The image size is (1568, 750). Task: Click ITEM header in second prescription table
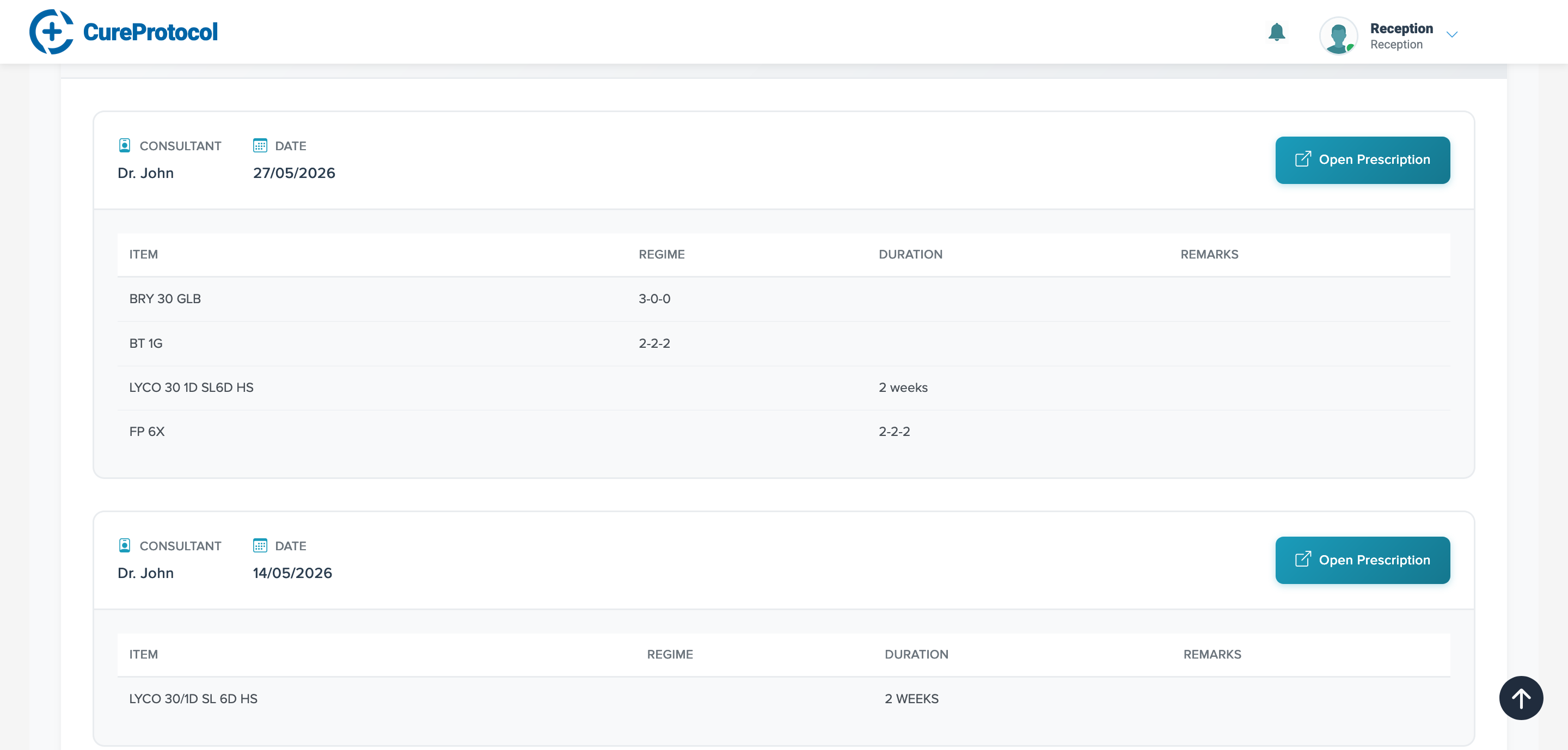(x=143, y=655)
